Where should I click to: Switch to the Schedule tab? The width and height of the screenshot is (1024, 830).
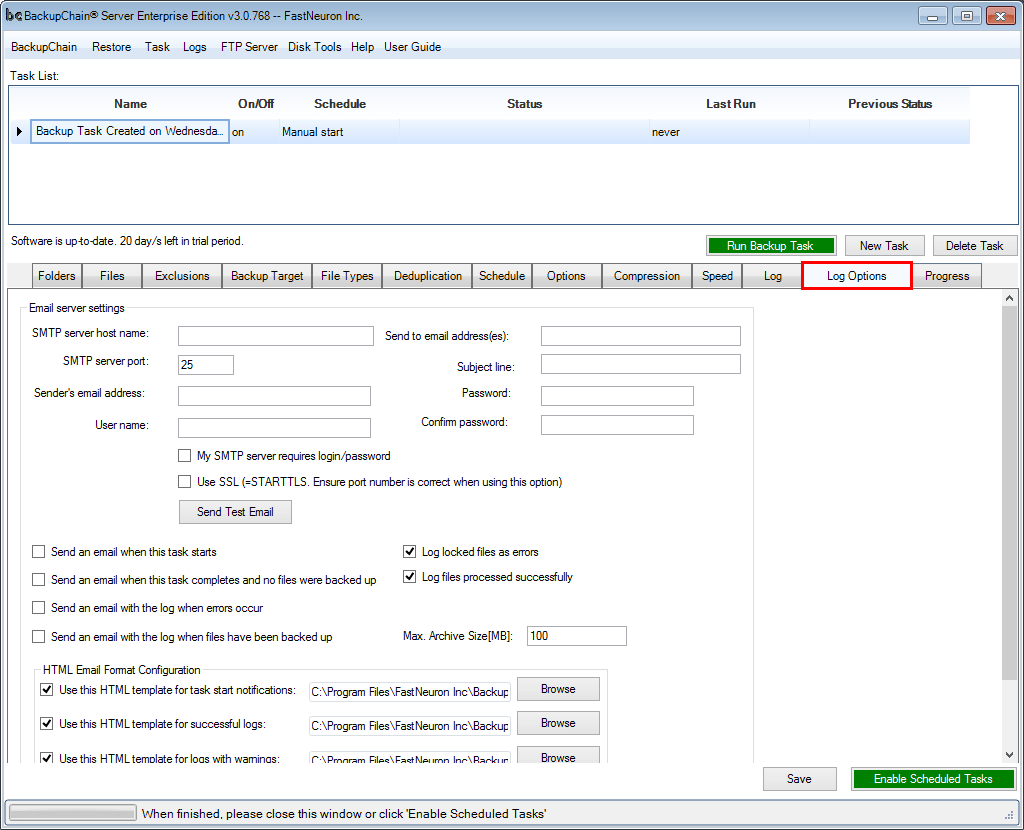(x=502, y=276)
